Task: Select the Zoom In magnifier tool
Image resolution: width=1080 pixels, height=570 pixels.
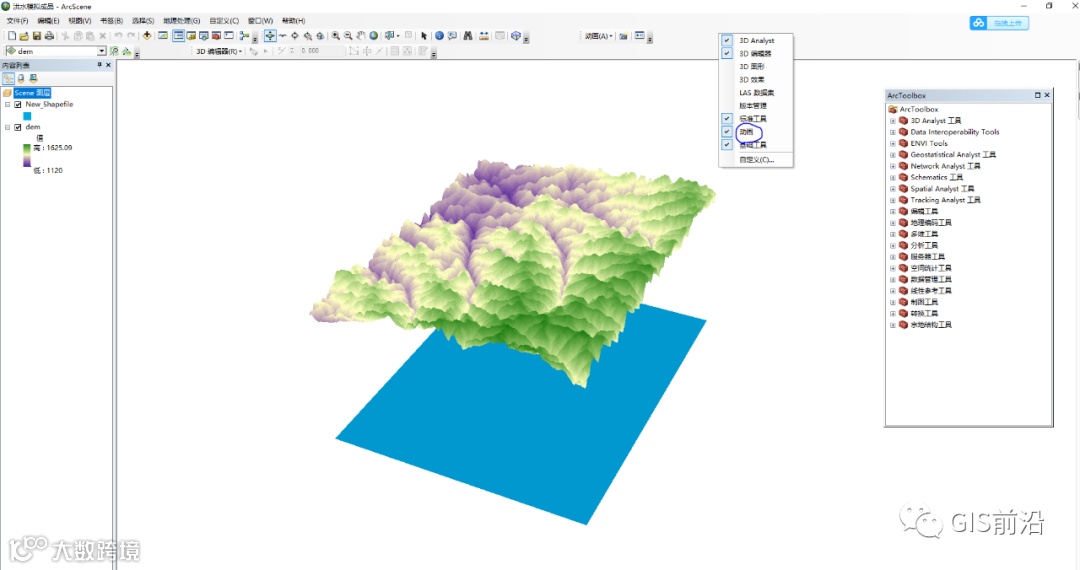Action: [x=335, y=36]
